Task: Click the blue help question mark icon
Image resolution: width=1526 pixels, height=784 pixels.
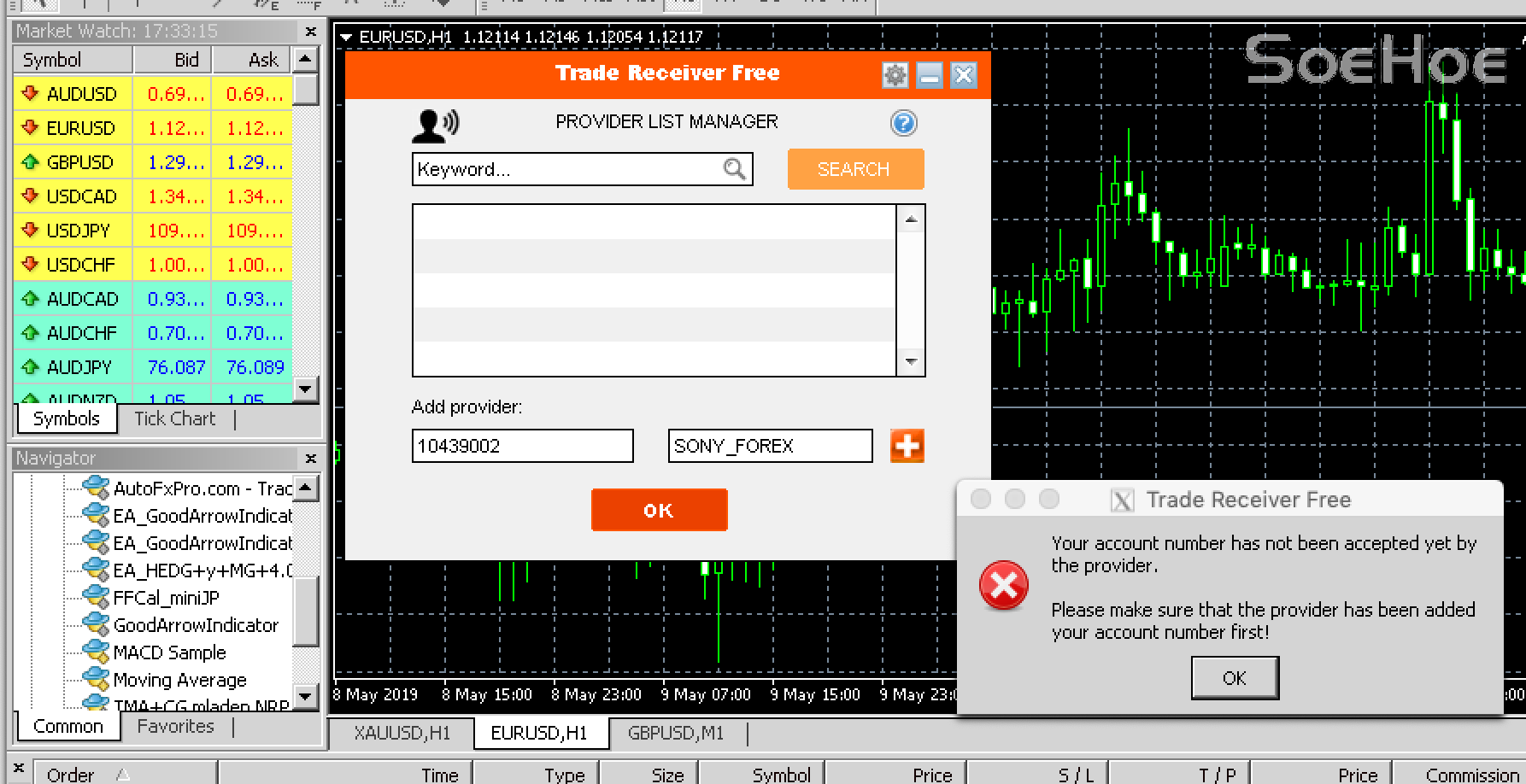Action: (903, 123)
